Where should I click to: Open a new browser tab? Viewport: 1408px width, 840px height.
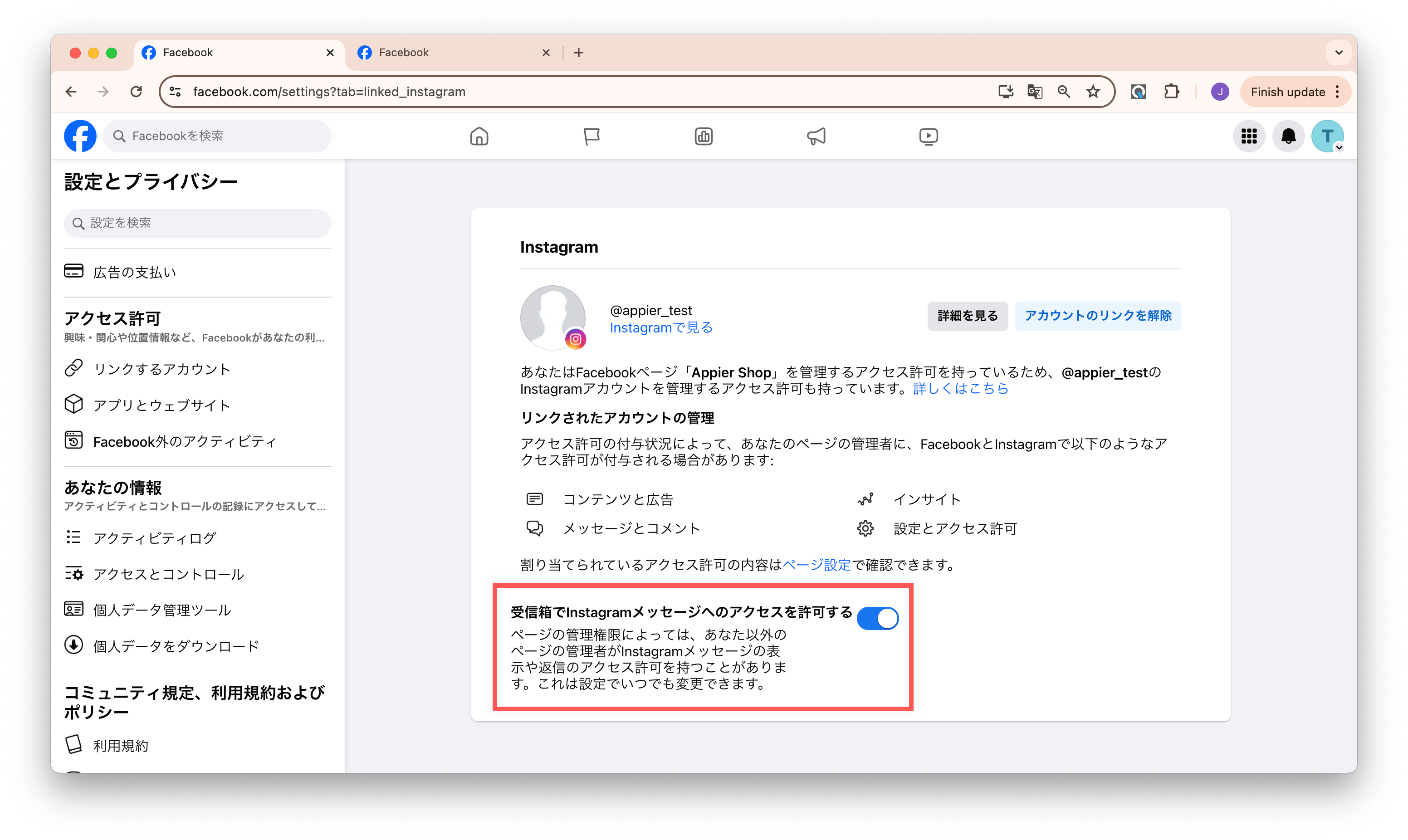[x=578, y=53]
